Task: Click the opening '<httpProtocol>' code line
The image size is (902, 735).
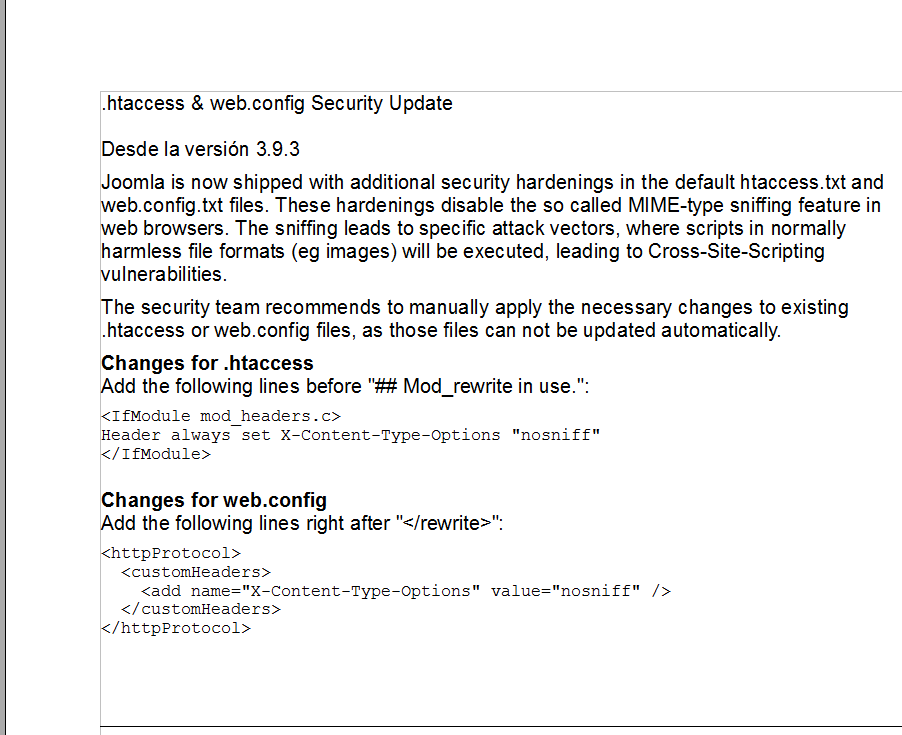Action: click(x=171, y=553)
